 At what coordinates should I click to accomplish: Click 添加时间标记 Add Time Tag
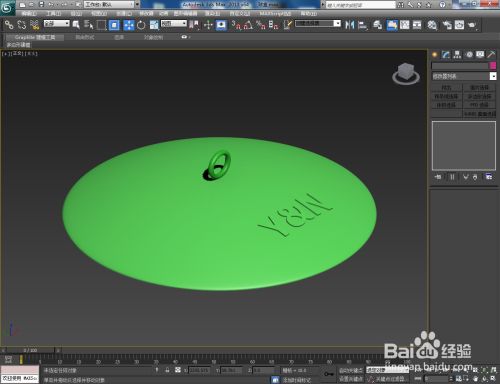point(297,380)
